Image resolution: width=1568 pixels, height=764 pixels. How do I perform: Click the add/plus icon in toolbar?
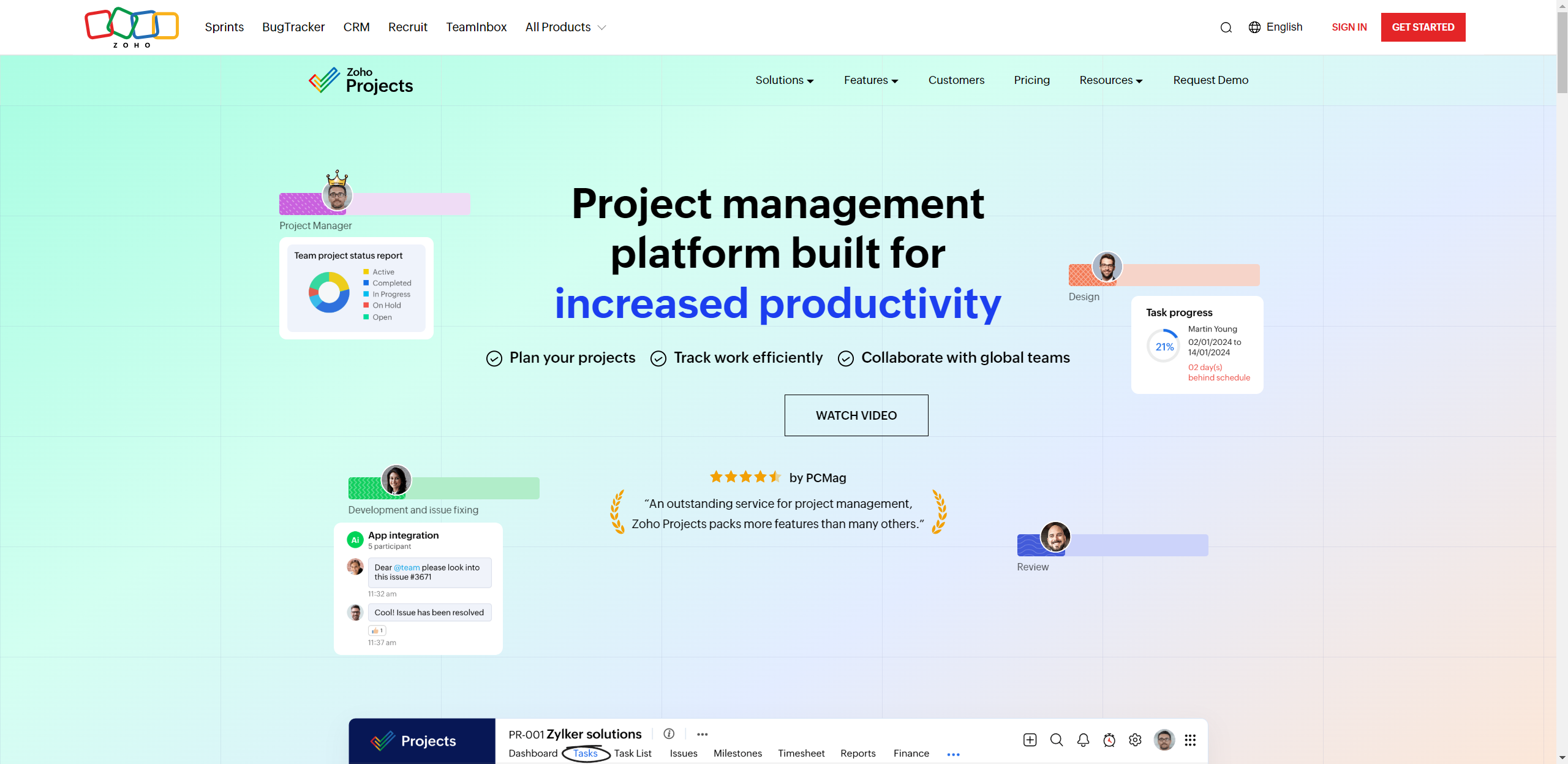[1029, 740]
